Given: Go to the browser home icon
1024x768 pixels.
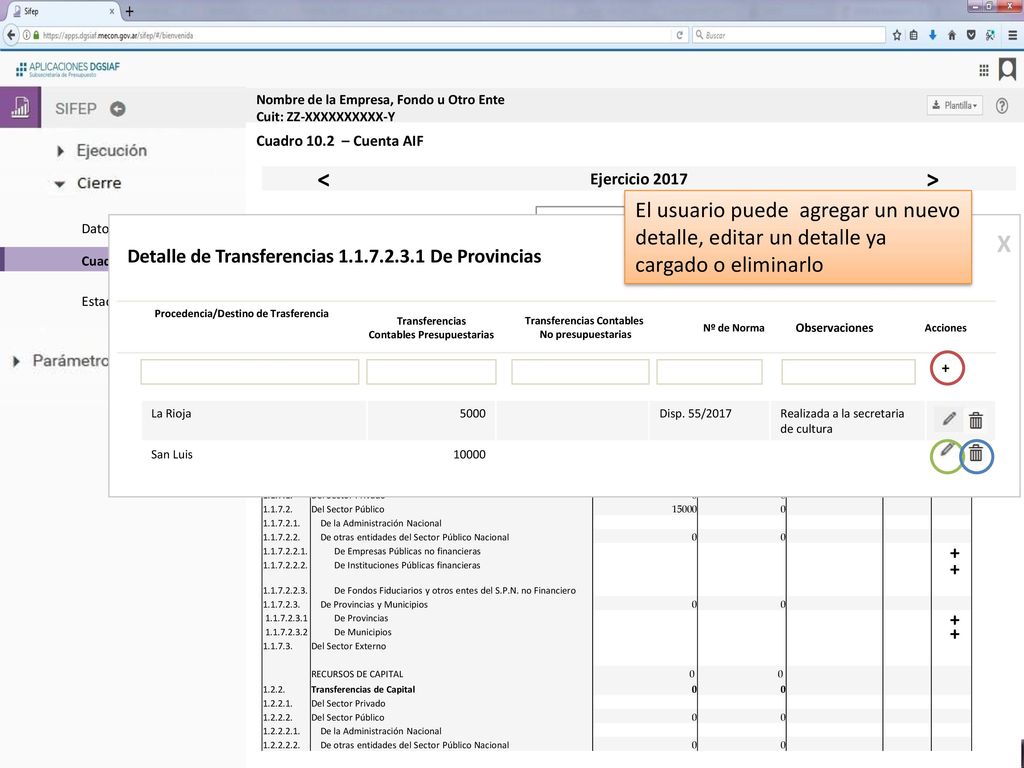Looking at the screenshot, I should click(x=952, y=35).
